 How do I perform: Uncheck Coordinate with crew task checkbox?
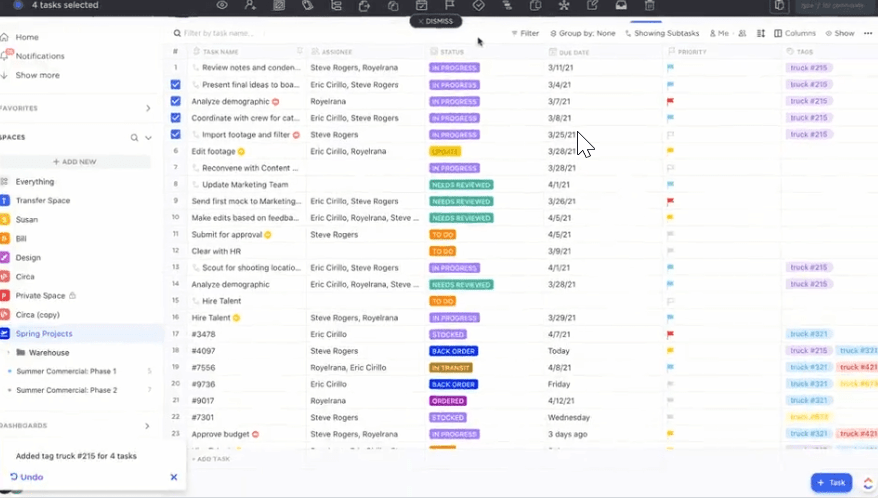pos(175,118)
